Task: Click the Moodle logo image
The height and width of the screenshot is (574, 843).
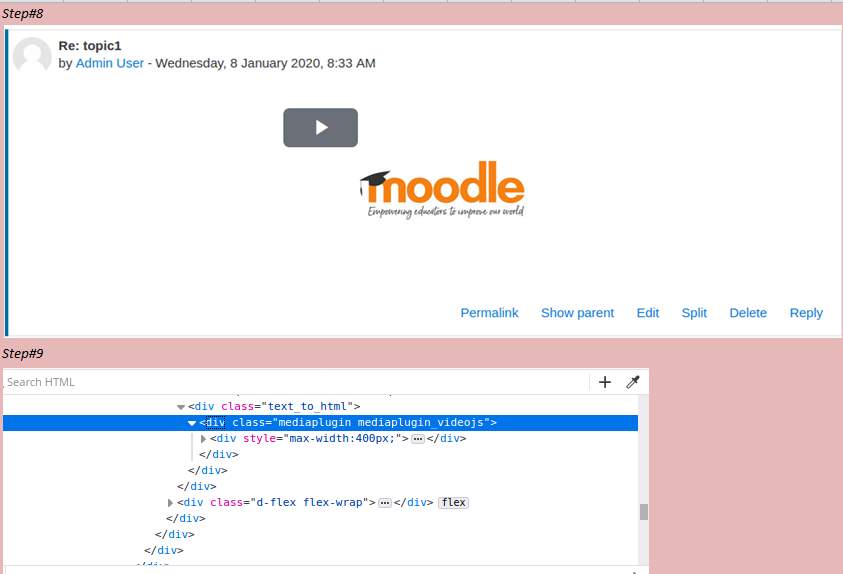Action: 442,189
